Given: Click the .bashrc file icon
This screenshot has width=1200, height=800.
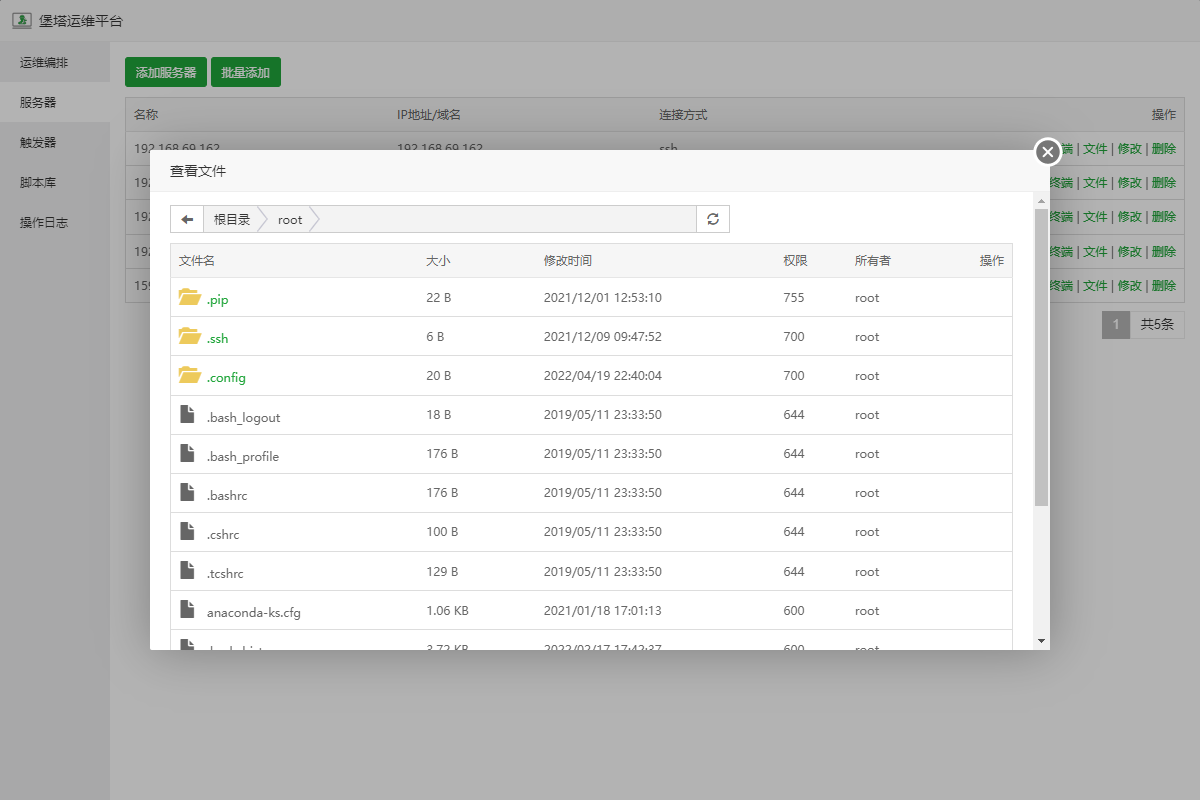Looking at the screenshot, I should pyautogui.click(x=187, y=492).
